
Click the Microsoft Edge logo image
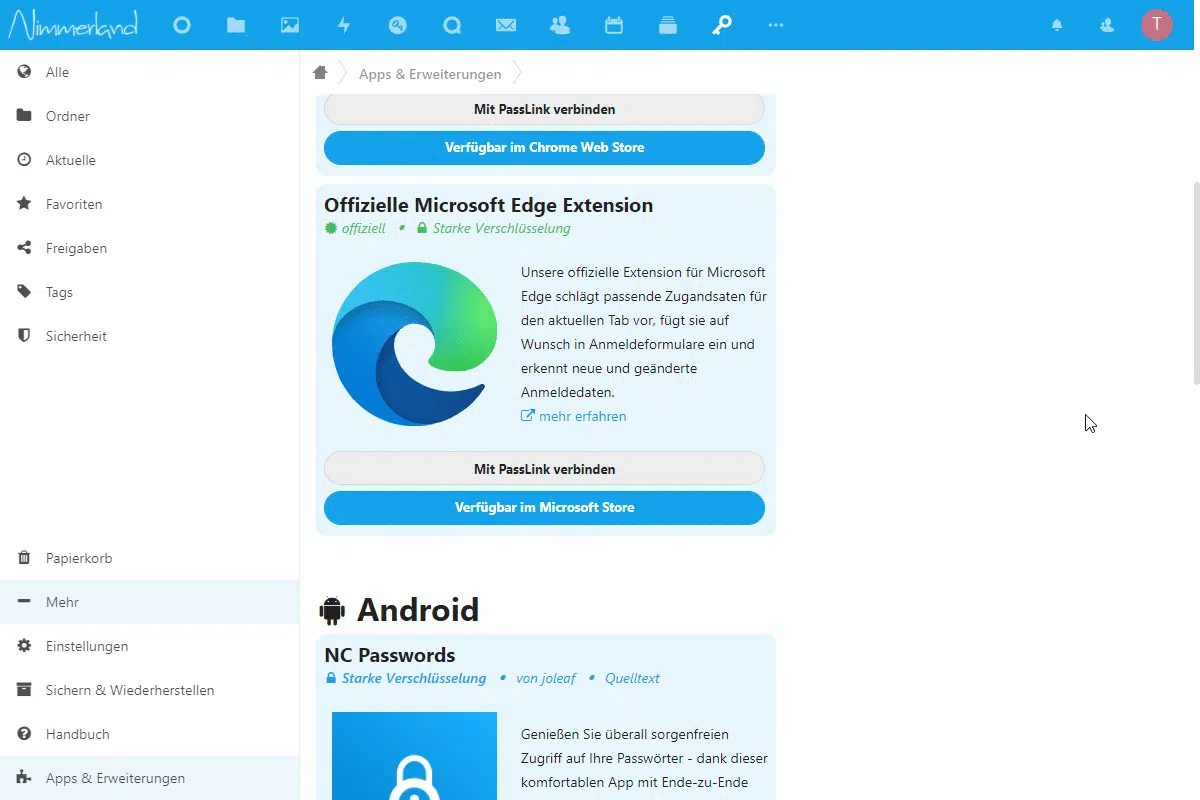pos(414,344)
